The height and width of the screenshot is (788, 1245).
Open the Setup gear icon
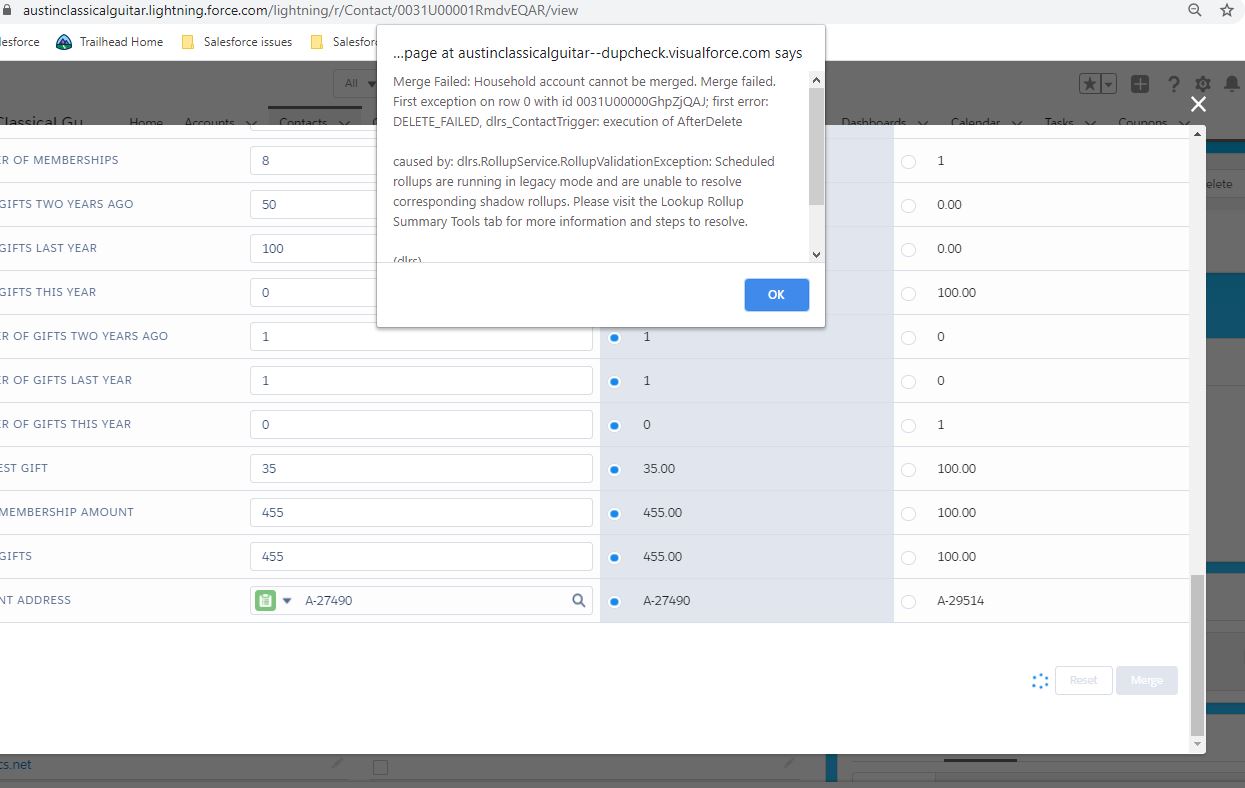pos(1202,84)
